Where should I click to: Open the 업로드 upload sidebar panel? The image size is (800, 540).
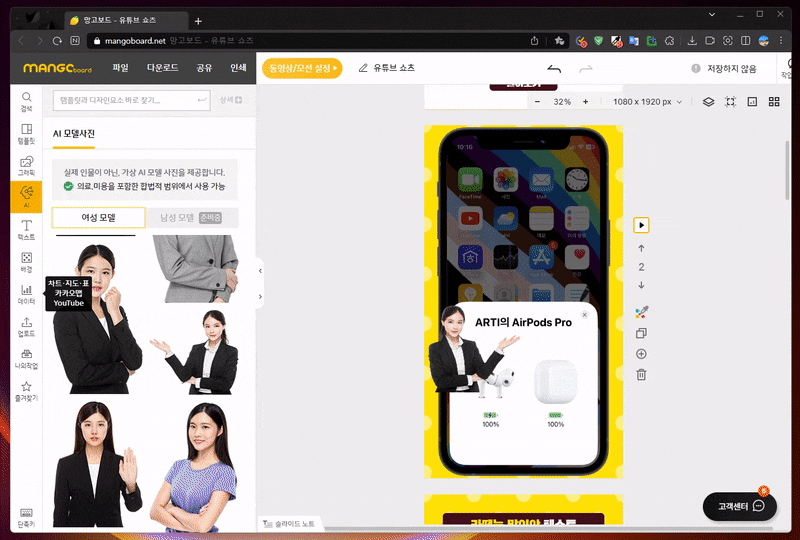pos(26,327)
